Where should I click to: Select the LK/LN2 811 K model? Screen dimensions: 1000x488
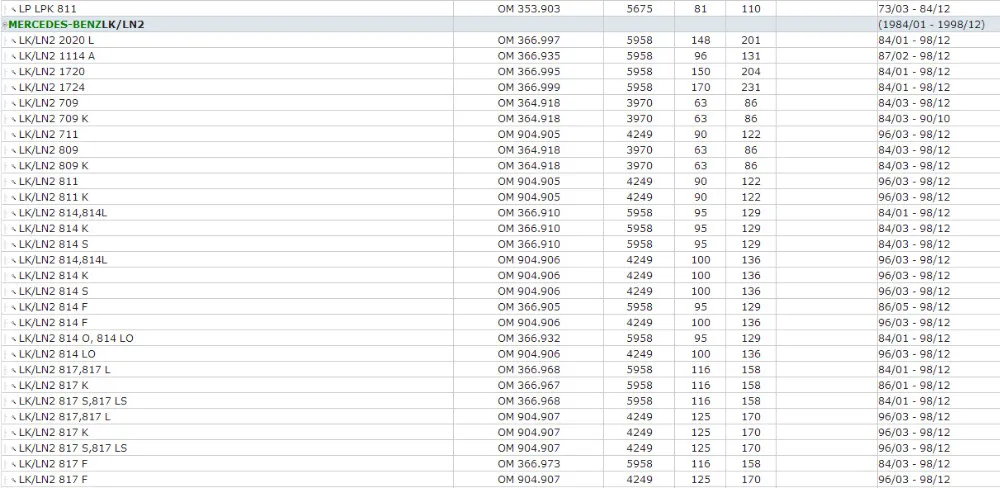point(54,197)
